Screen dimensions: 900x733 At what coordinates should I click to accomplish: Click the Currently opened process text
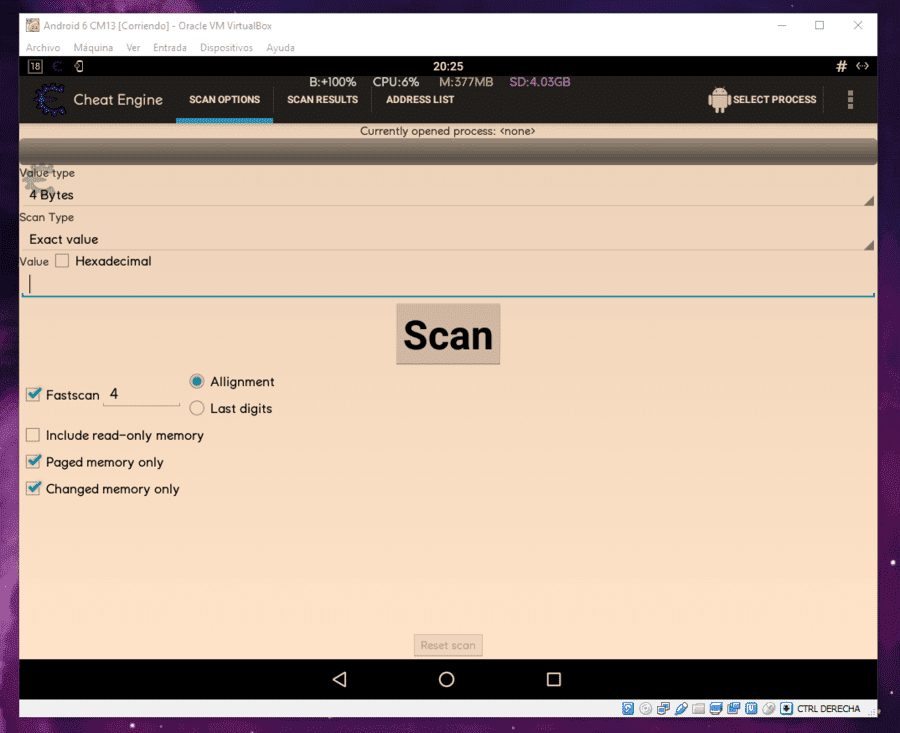coord(448,131)
